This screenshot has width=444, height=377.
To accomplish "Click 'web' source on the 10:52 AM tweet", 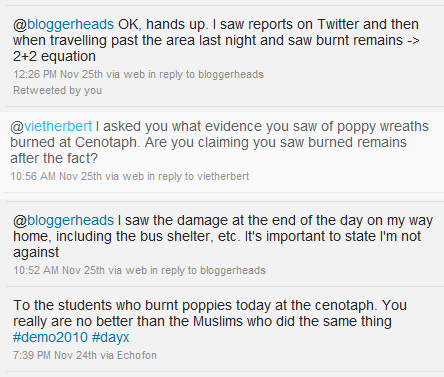I will [136, 270].
